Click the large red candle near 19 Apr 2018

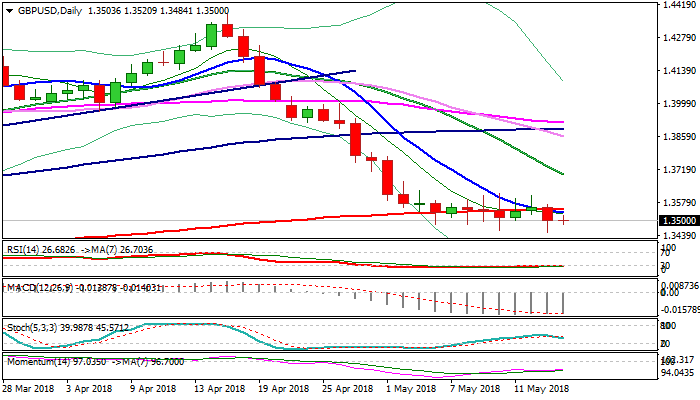point(259,70)
